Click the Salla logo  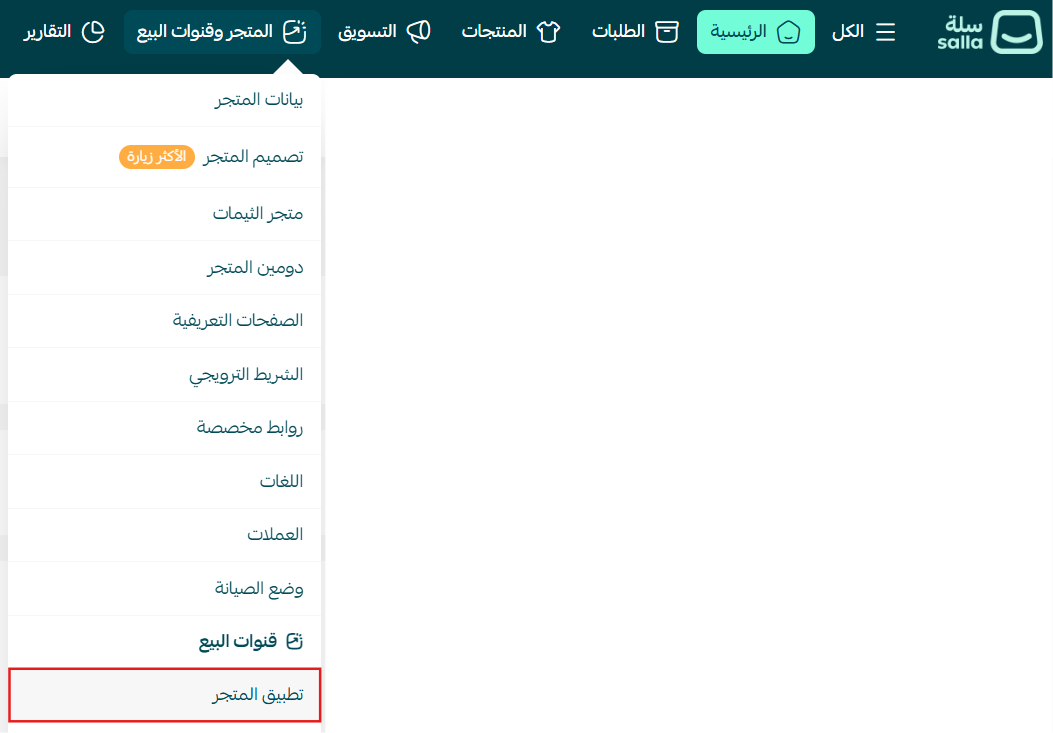point(990,32)
